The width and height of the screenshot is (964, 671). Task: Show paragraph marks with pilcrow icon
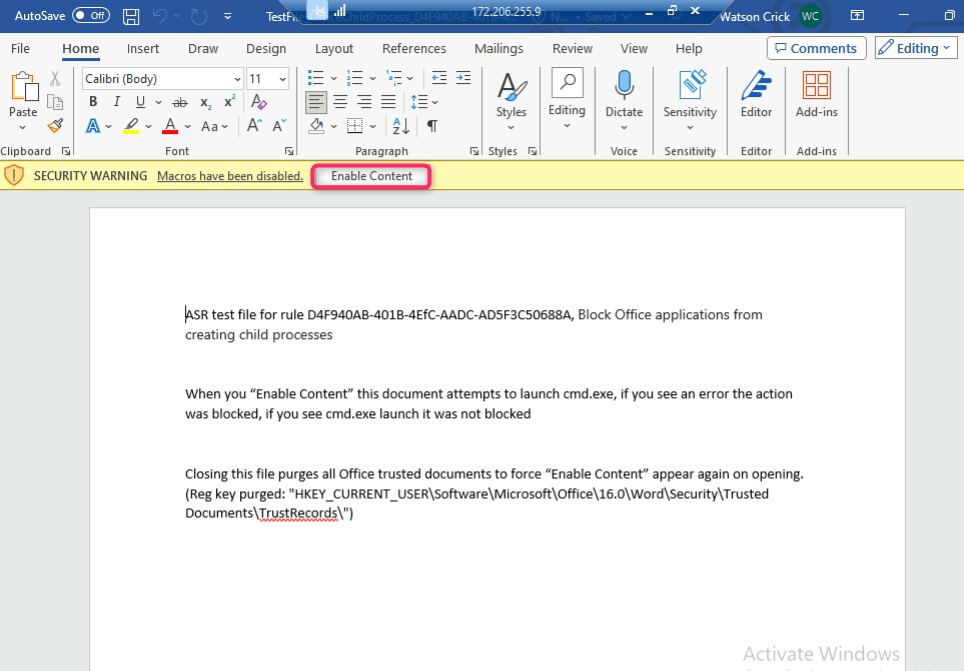pyautogui.click(x=432, y=126)
